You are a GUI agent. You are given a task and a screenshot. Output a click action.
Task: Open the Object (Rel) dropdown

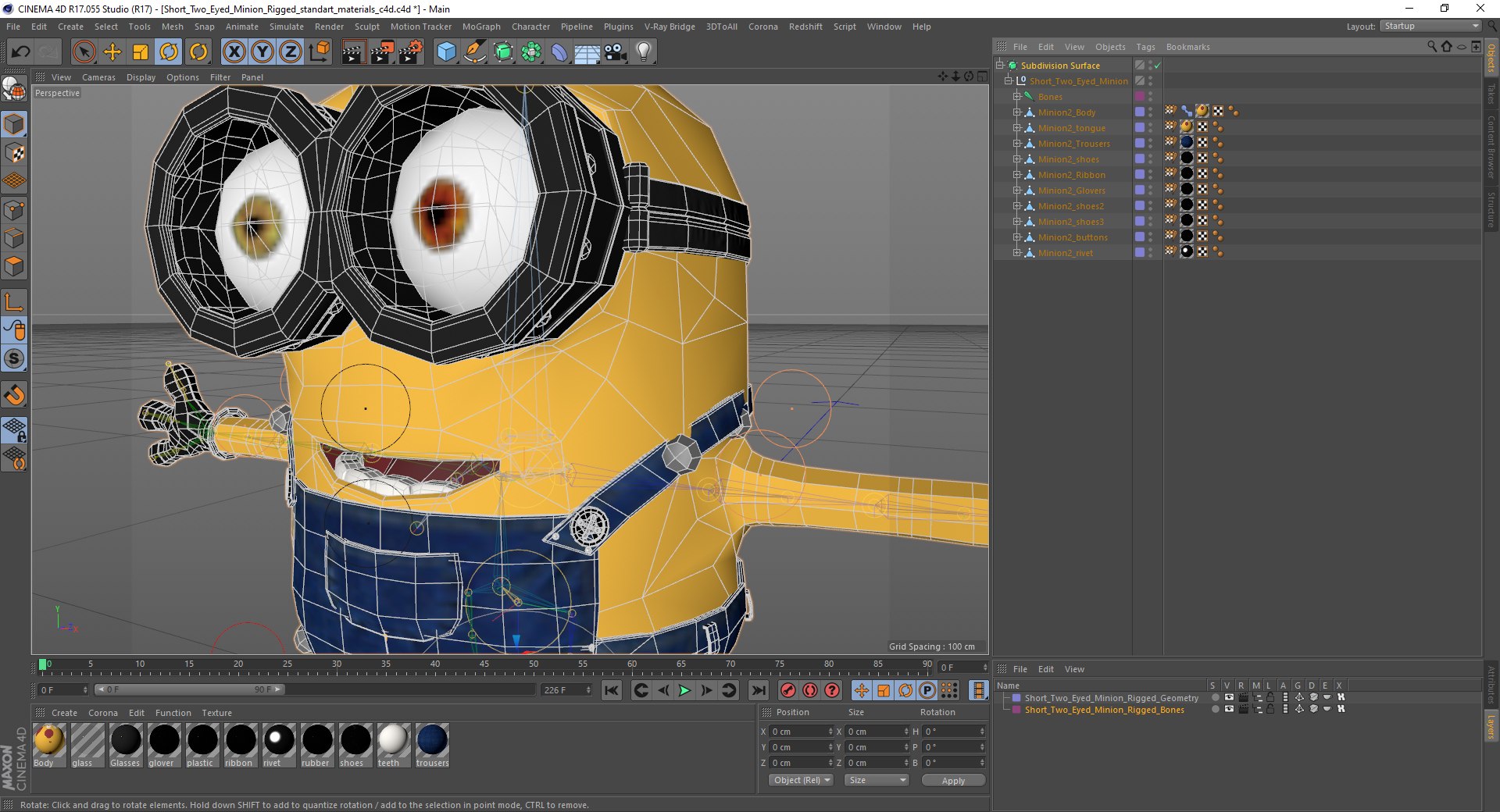(x=802, y=780)
